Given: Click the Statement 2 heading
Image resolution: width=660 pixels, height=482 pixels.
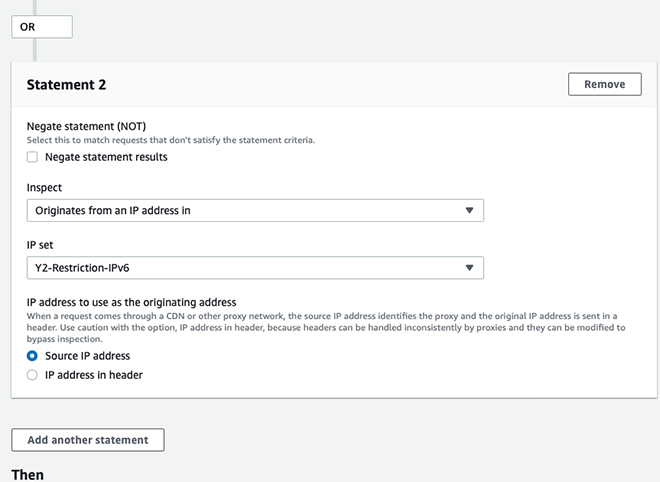Looking at the screenshot, I should pyautogui.click(x=66, y=85).
